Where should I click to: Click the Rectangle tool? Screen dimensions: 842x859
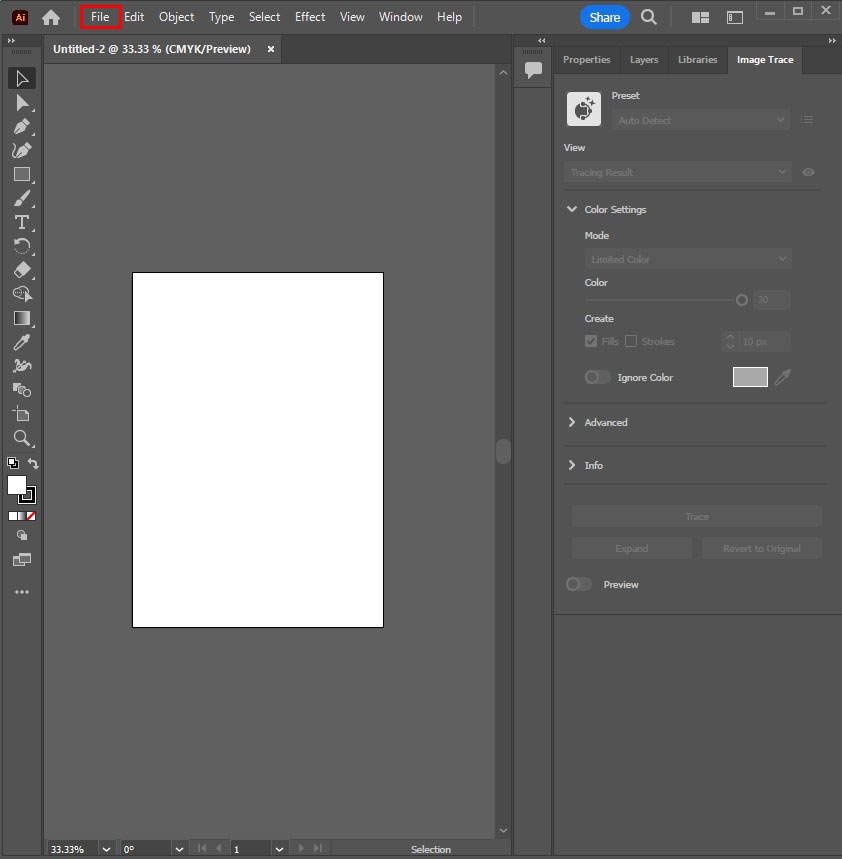(21, 174)
